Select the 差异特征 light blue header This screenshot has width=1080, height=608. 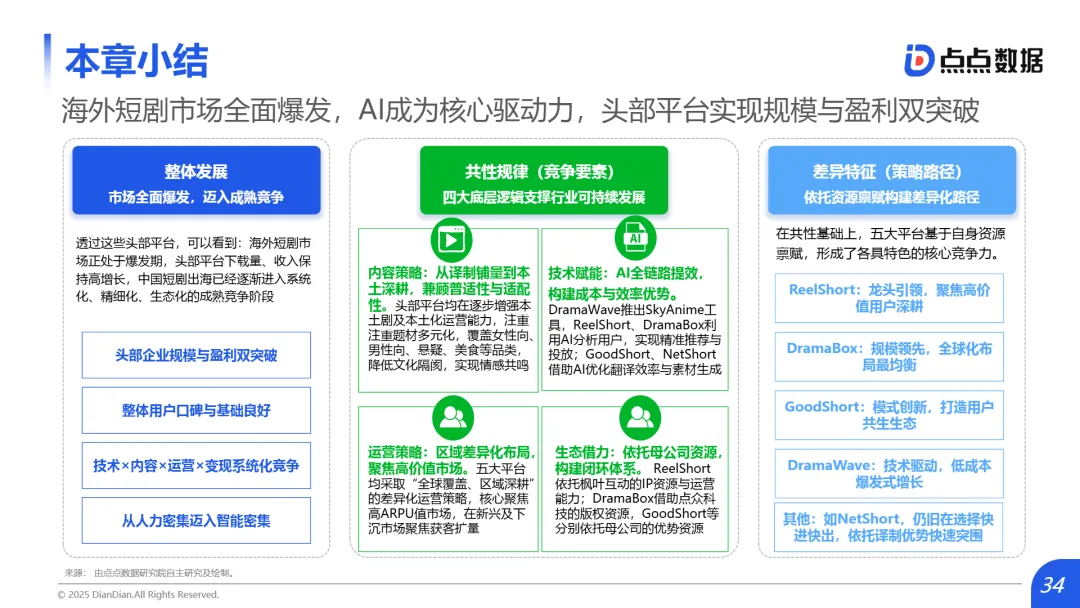(x=892, y=180)
